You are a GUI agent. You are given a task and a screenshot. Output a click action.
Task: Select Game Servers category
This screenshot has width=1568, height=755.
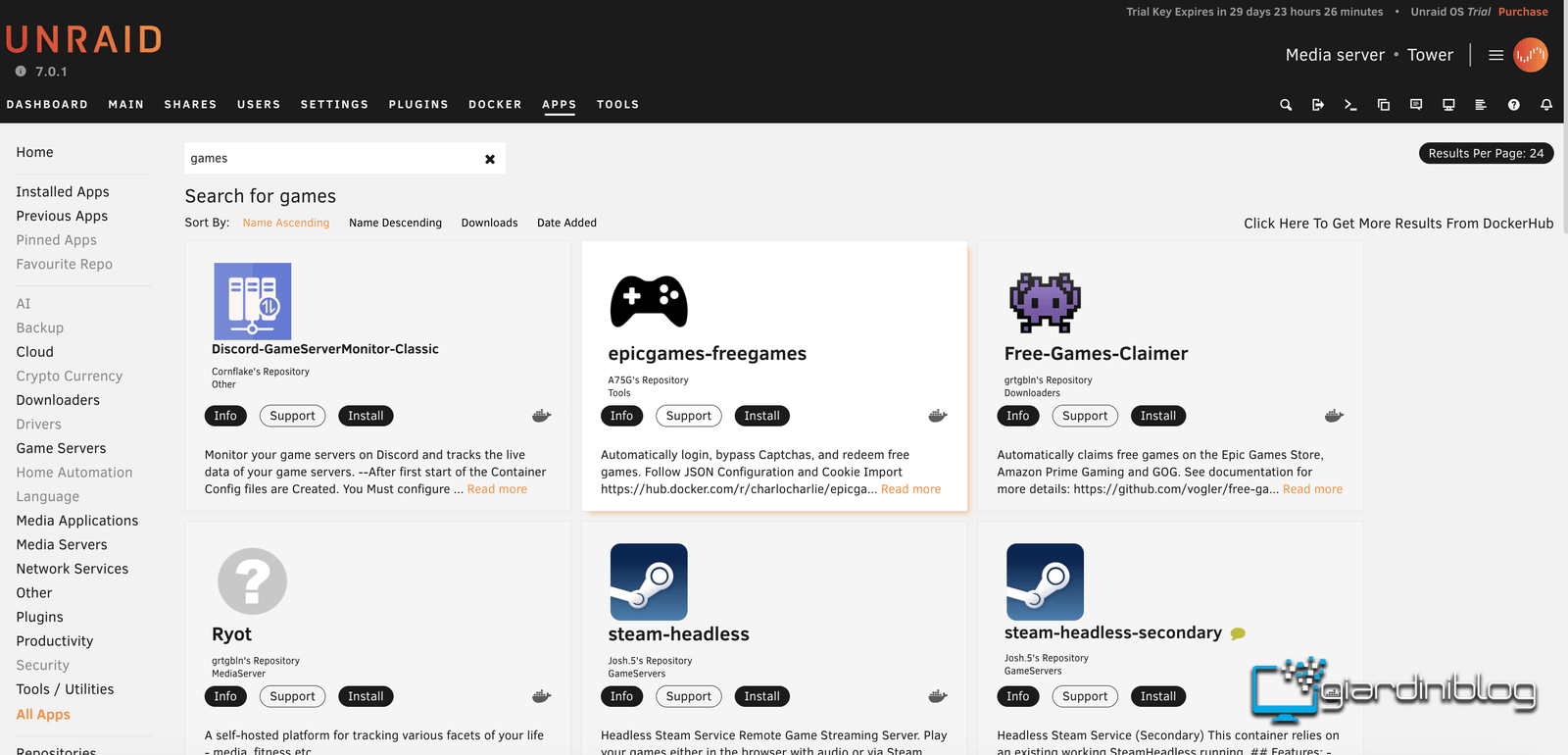click(x=61, y=448)
